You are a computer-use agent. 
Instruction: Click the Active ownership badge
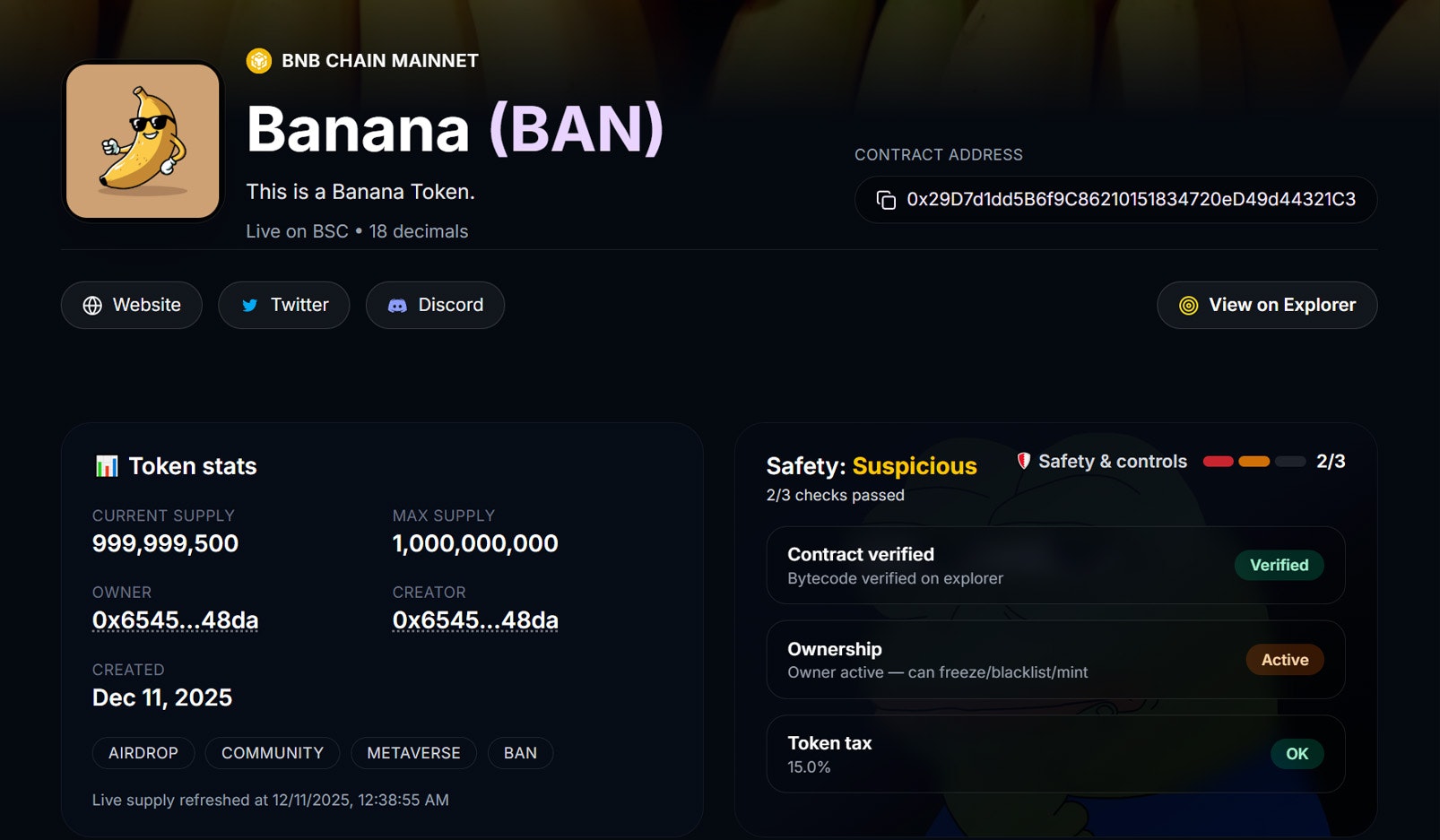point(1285,660)
